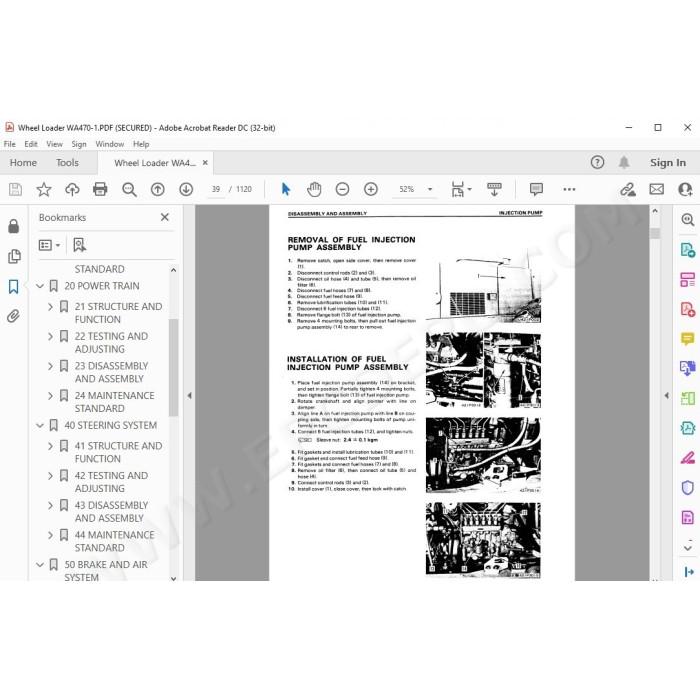Add bookmark star icon in toolbar
This screenshot has height=700, width=700.
tap(44, 189)
